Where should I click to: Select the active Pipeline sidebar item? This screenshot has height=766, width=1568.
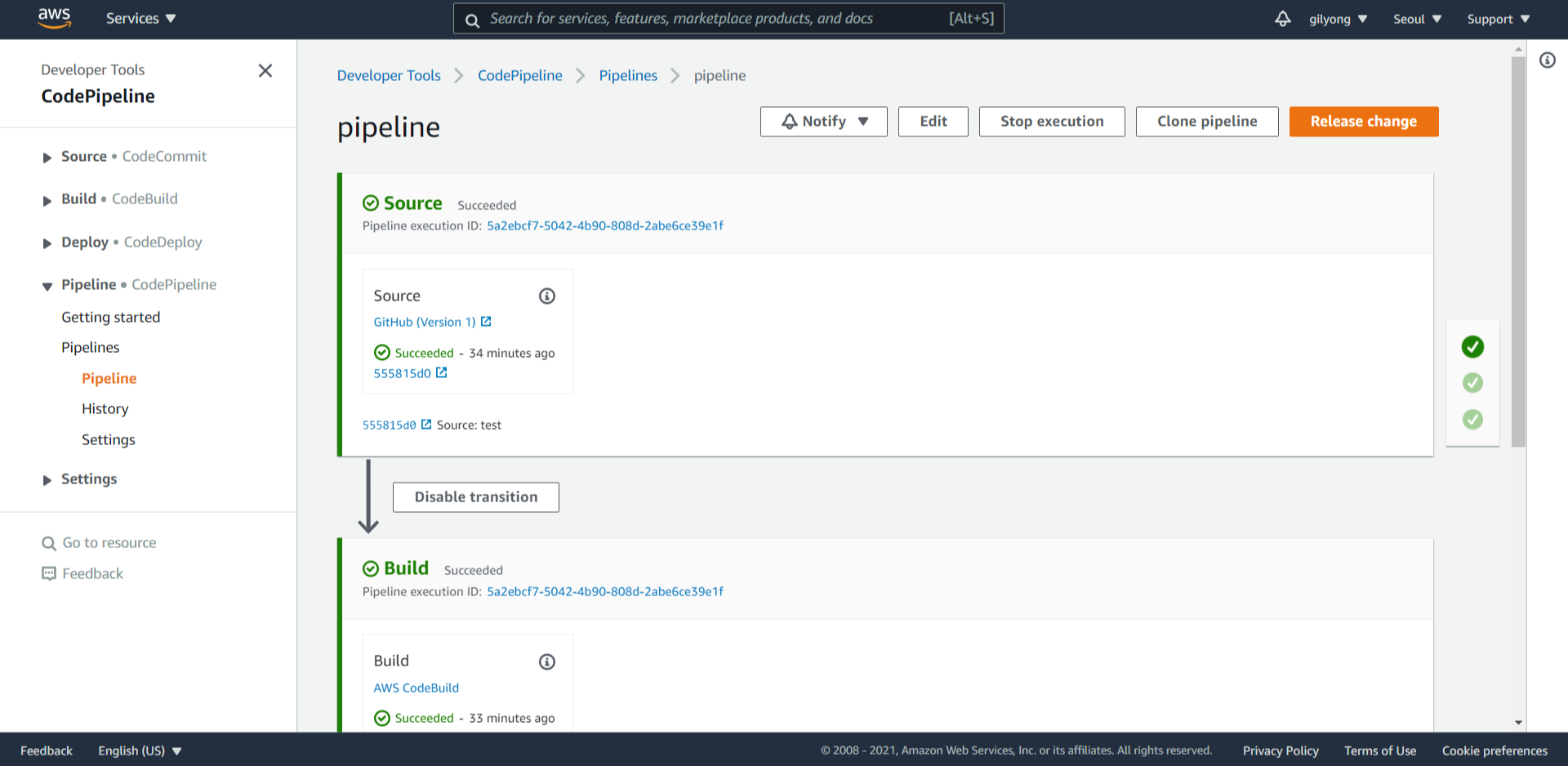[109, 378]
